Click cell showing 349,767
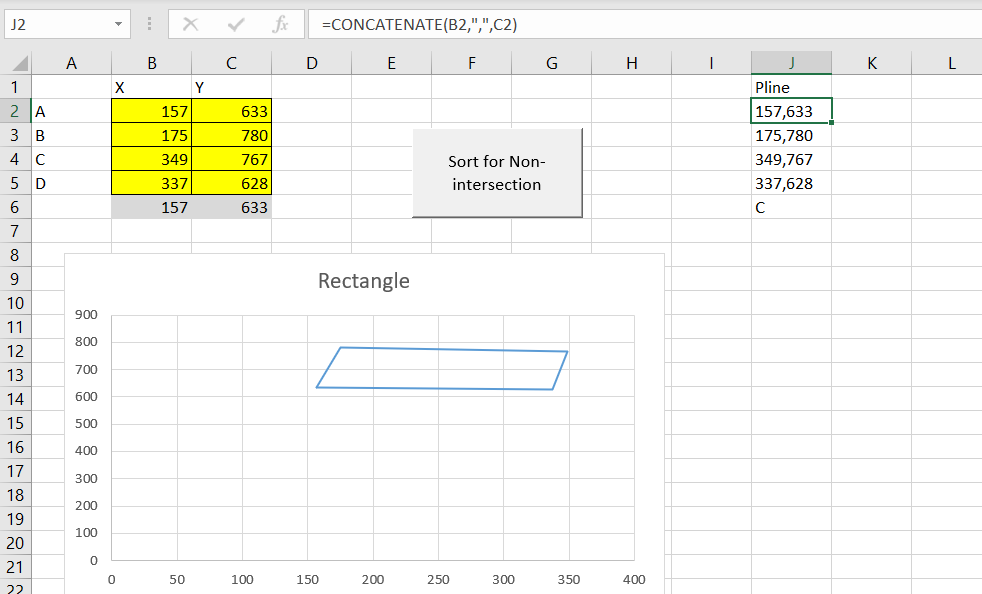 [792, 159]
